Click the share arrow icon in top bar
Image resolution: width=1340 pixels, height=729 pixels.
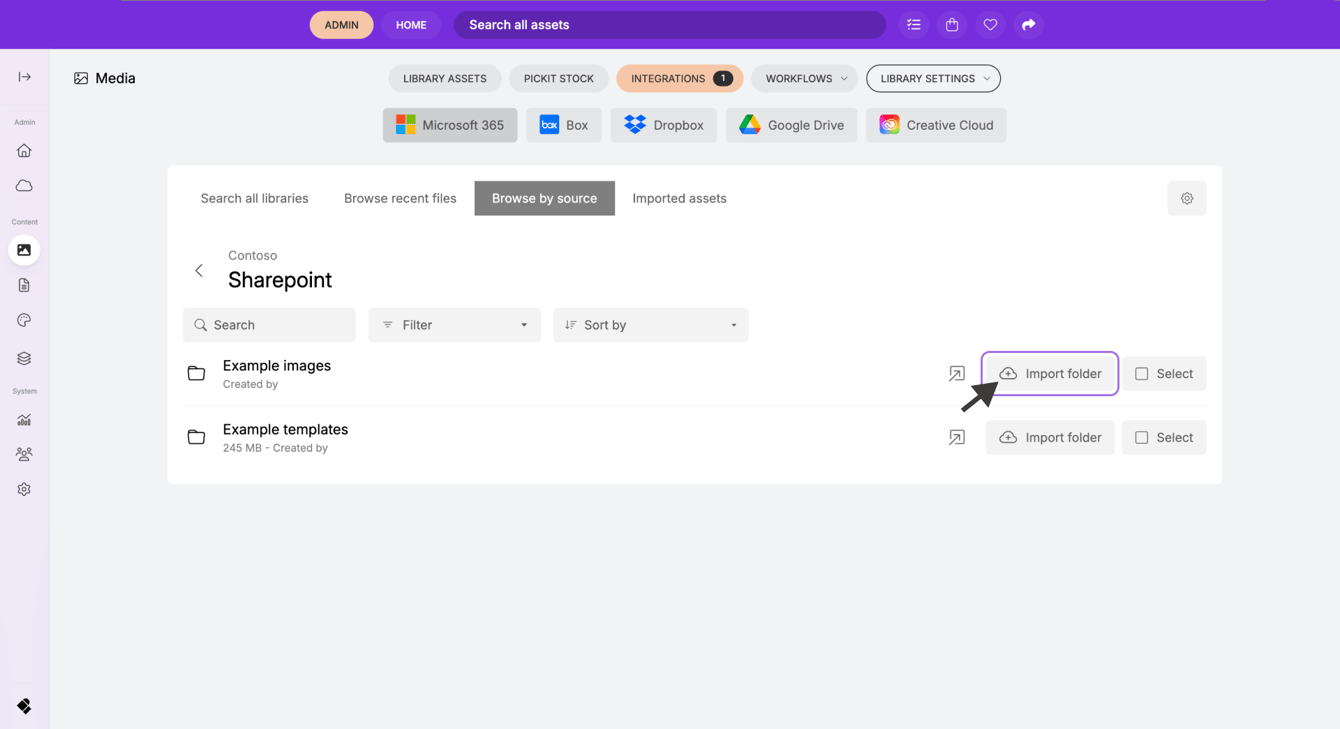1028,25
